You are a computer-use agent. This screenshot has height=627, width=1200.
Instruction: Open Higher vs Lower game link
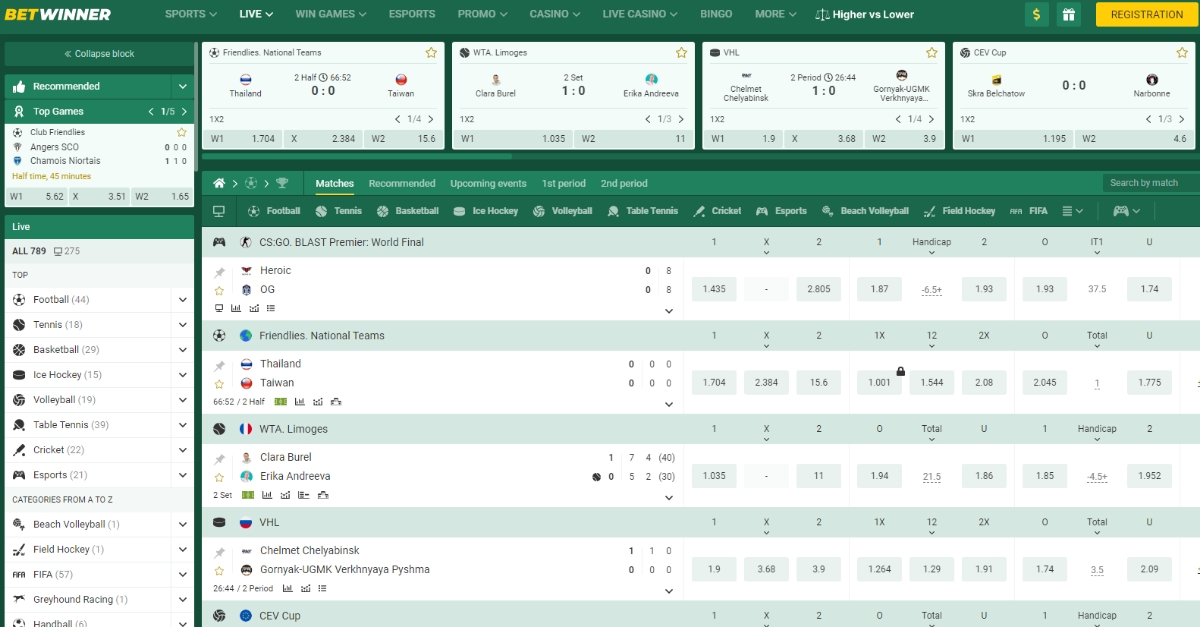pyautogui.click(x=865, y=14)
